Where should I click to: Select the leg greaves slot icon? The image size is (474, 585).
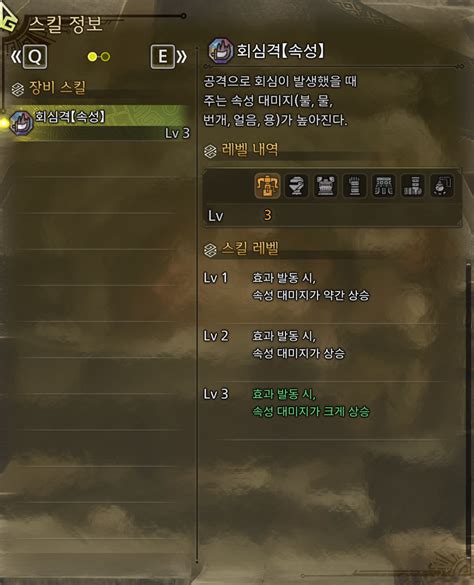coord(413,185)
